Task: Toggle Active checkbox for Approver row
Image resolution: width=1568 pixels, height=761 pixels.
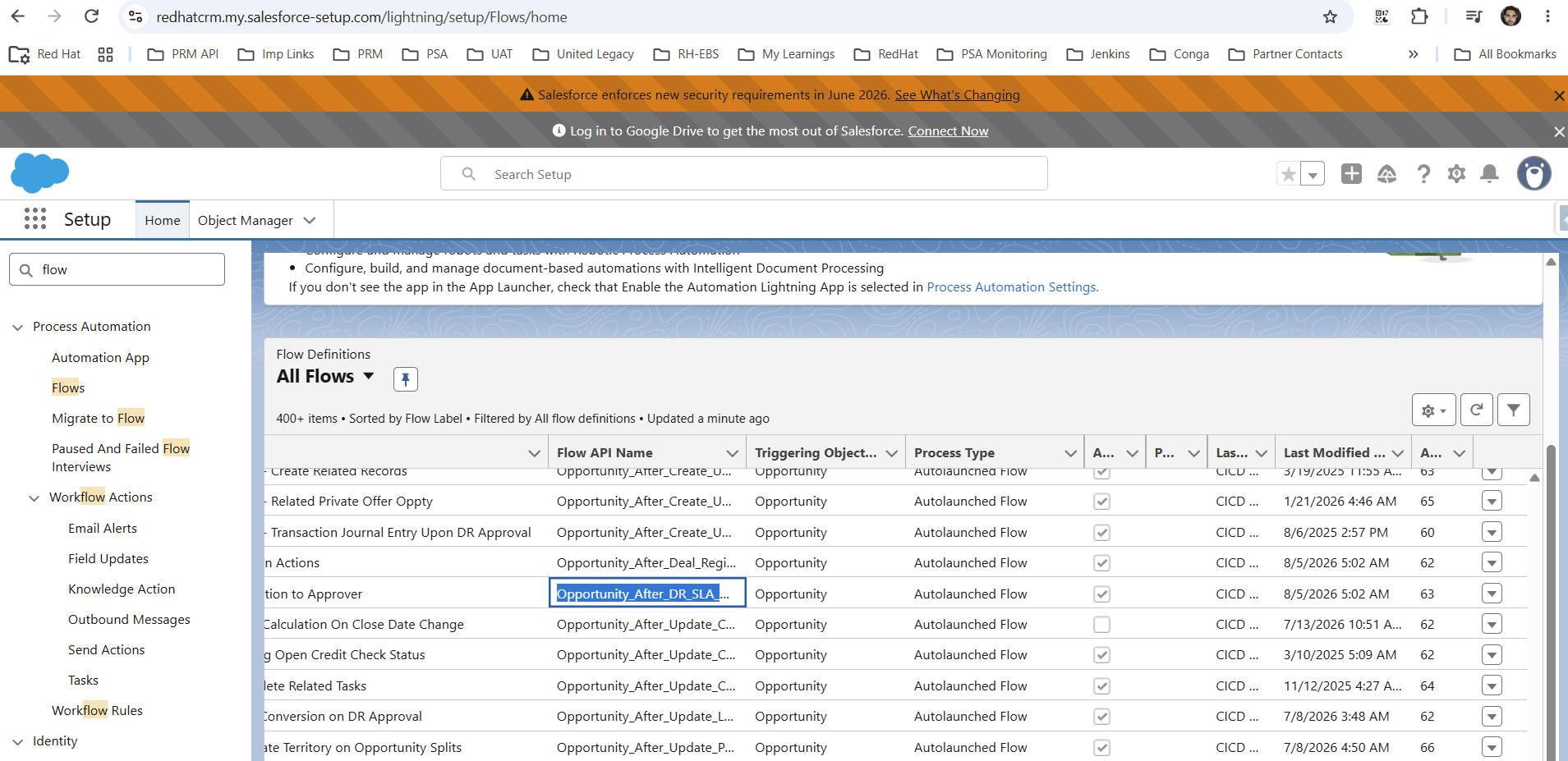Action: (1101, 594)
